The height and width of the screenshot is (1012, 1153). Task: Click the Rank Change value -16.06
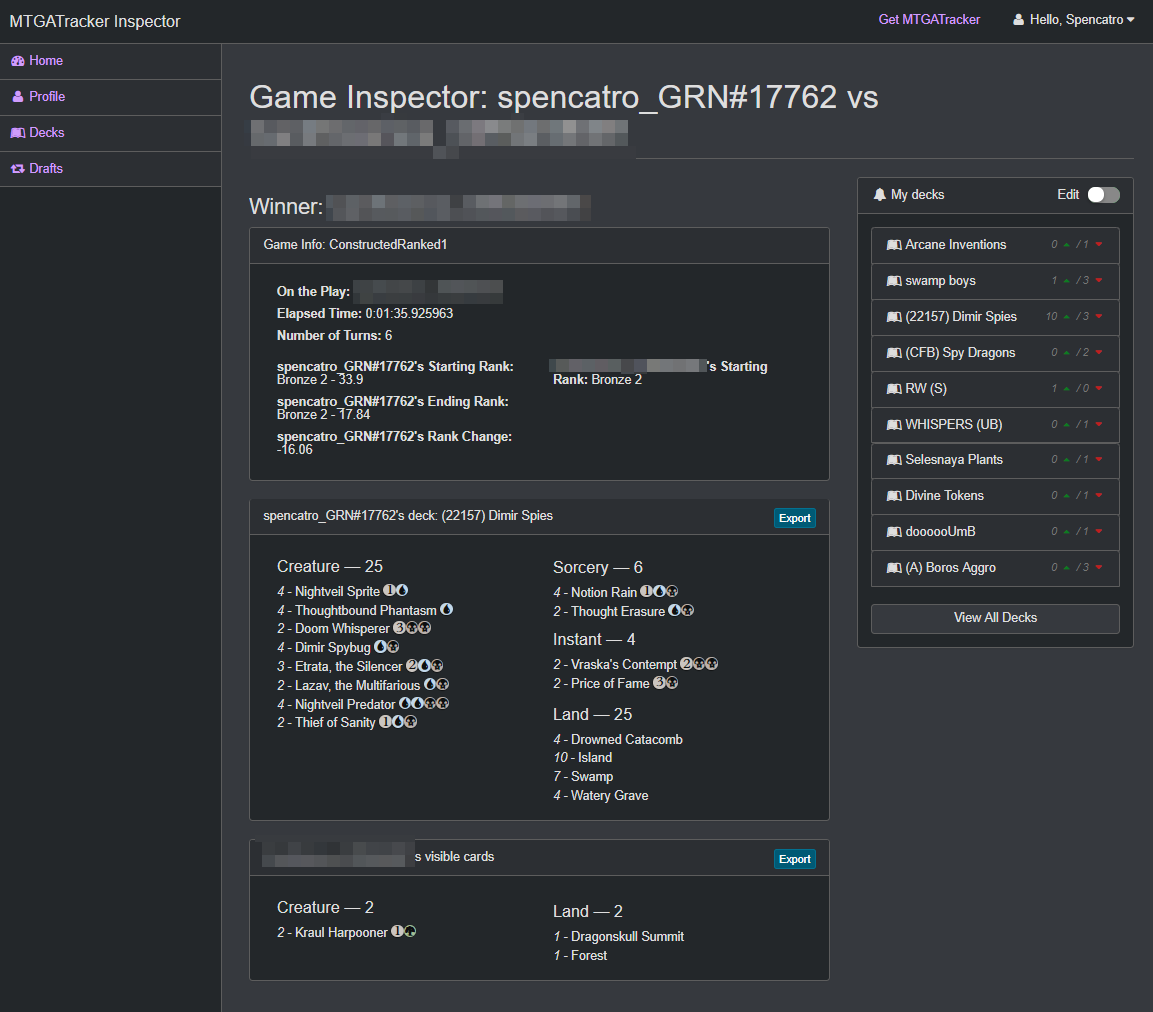click(x=295, y=450)
